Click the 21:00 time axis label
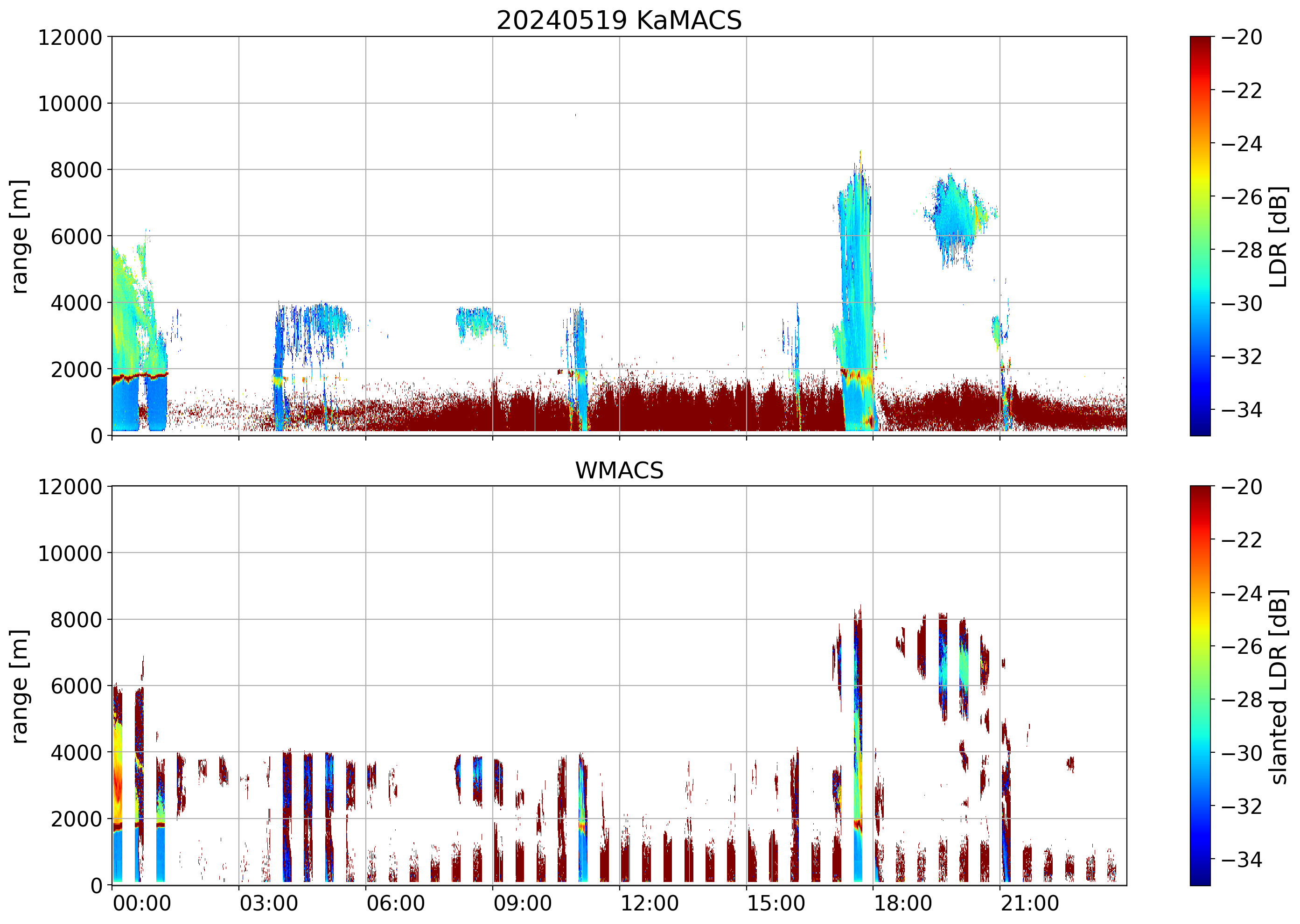 tap(1030, 903)
